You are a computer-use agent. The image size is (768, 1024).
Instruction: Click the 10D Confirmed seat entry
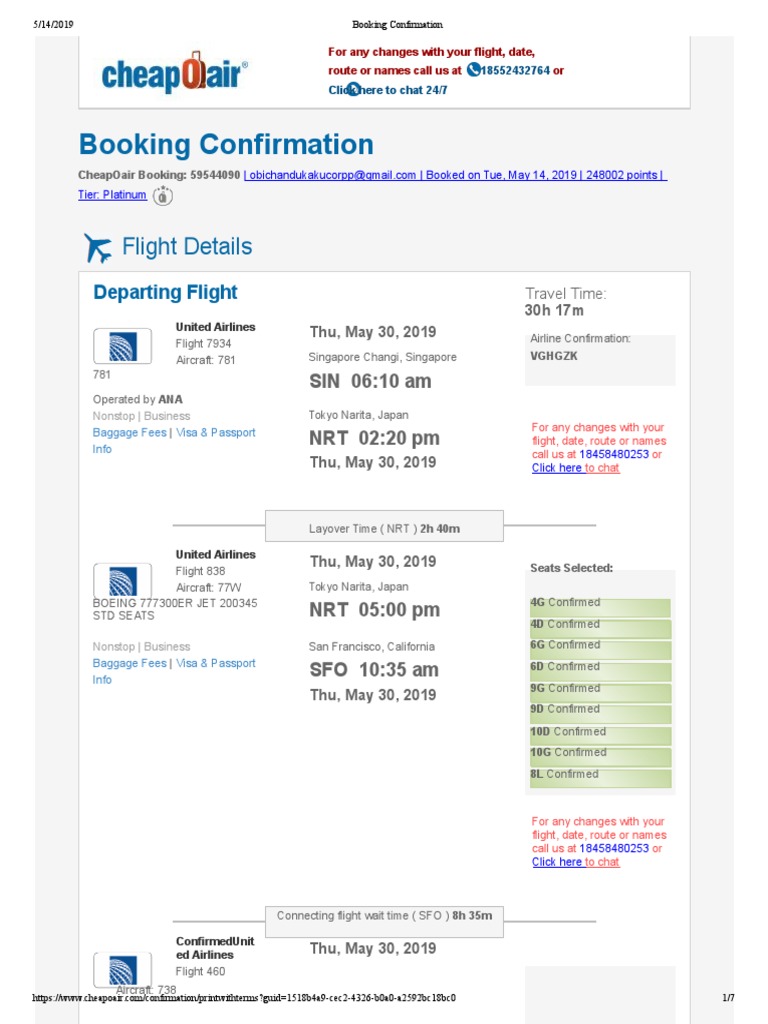click(600, 731)
